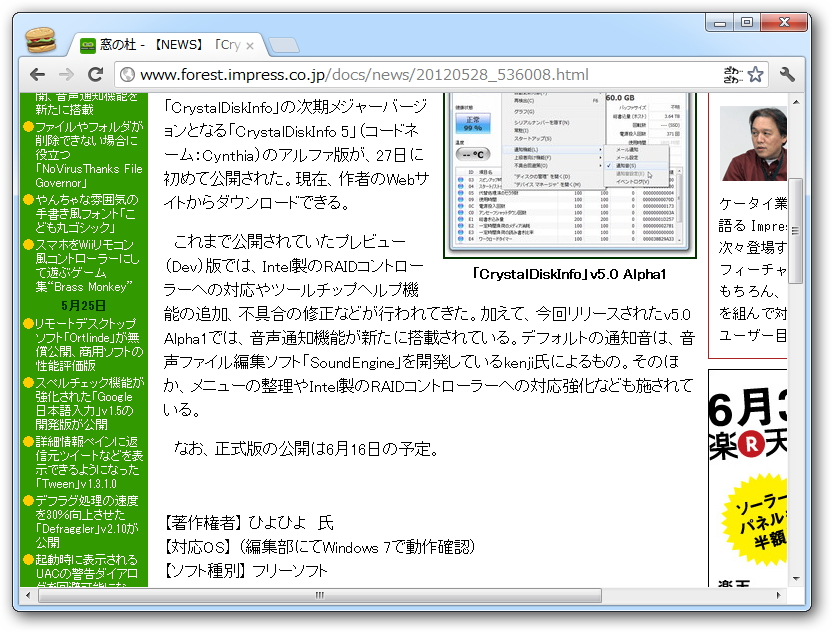
Task: Click the 5月25日 date heading
Action: [83, 306]
